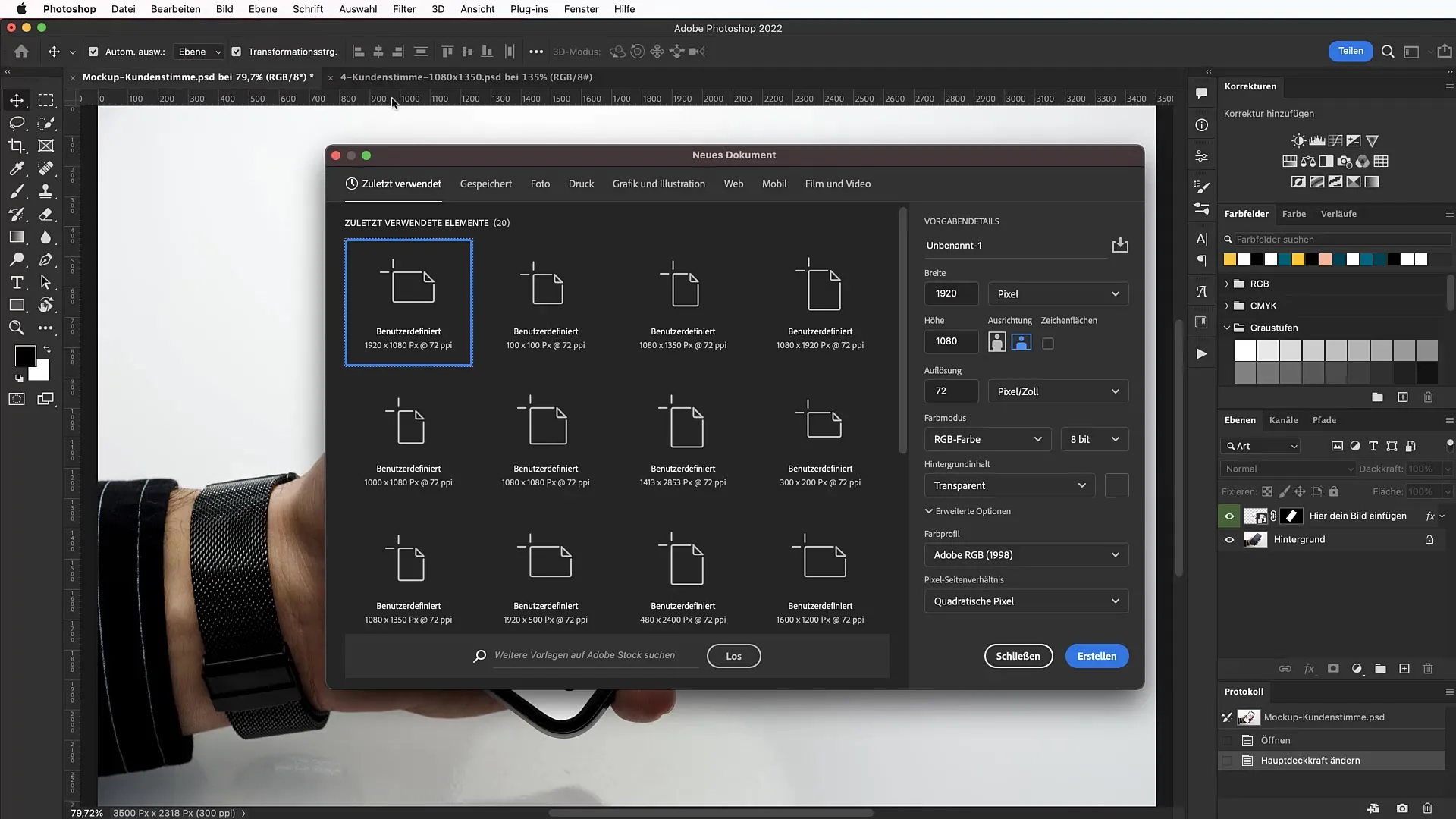Switch to 4-Kundenstimme-1080x1350.psd document tab
The width and height of the screenshot is (1456, 819).
[x=466, y=77]
